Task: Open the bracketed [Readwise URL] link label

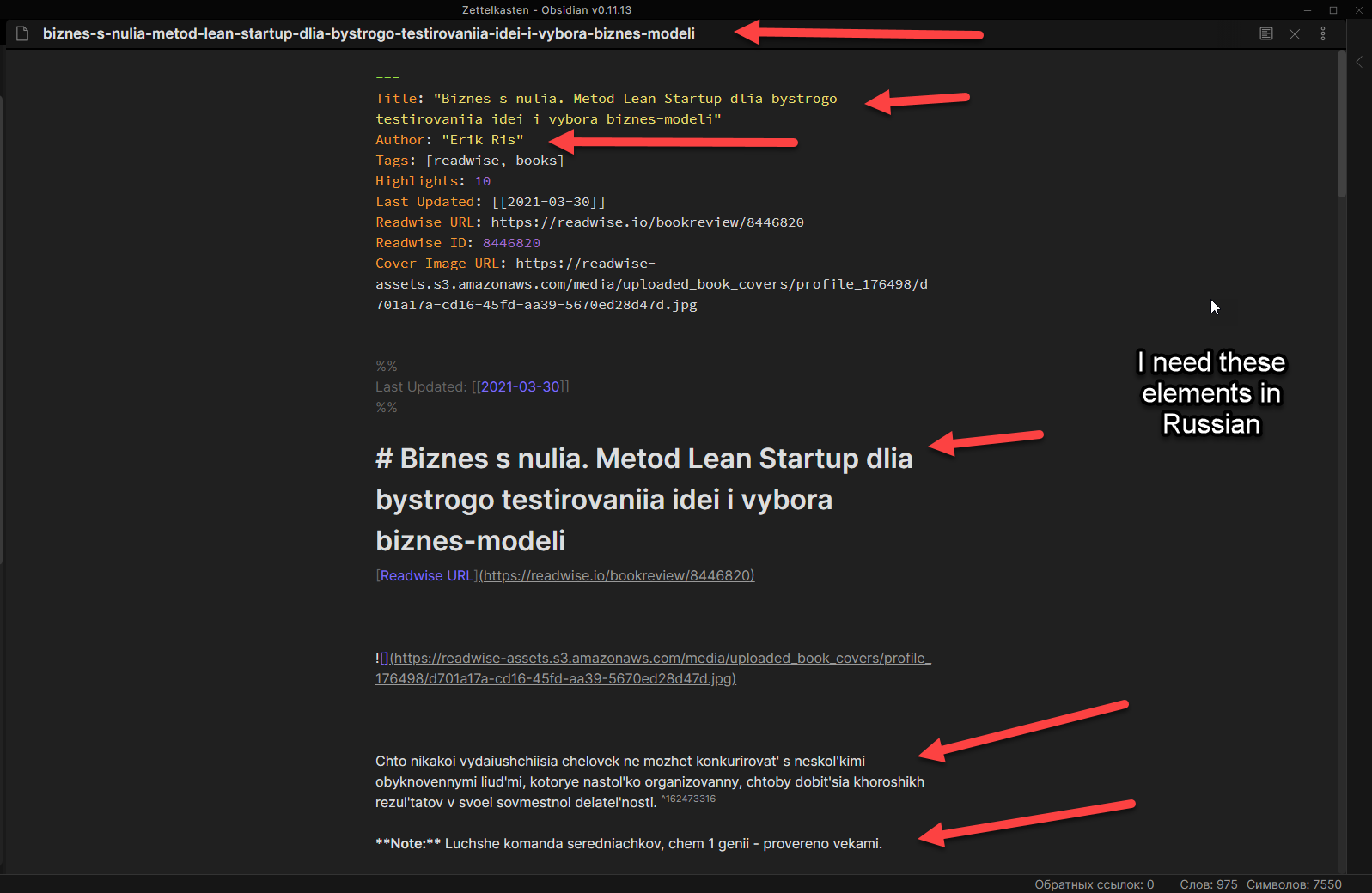Action: coord(427,575)
